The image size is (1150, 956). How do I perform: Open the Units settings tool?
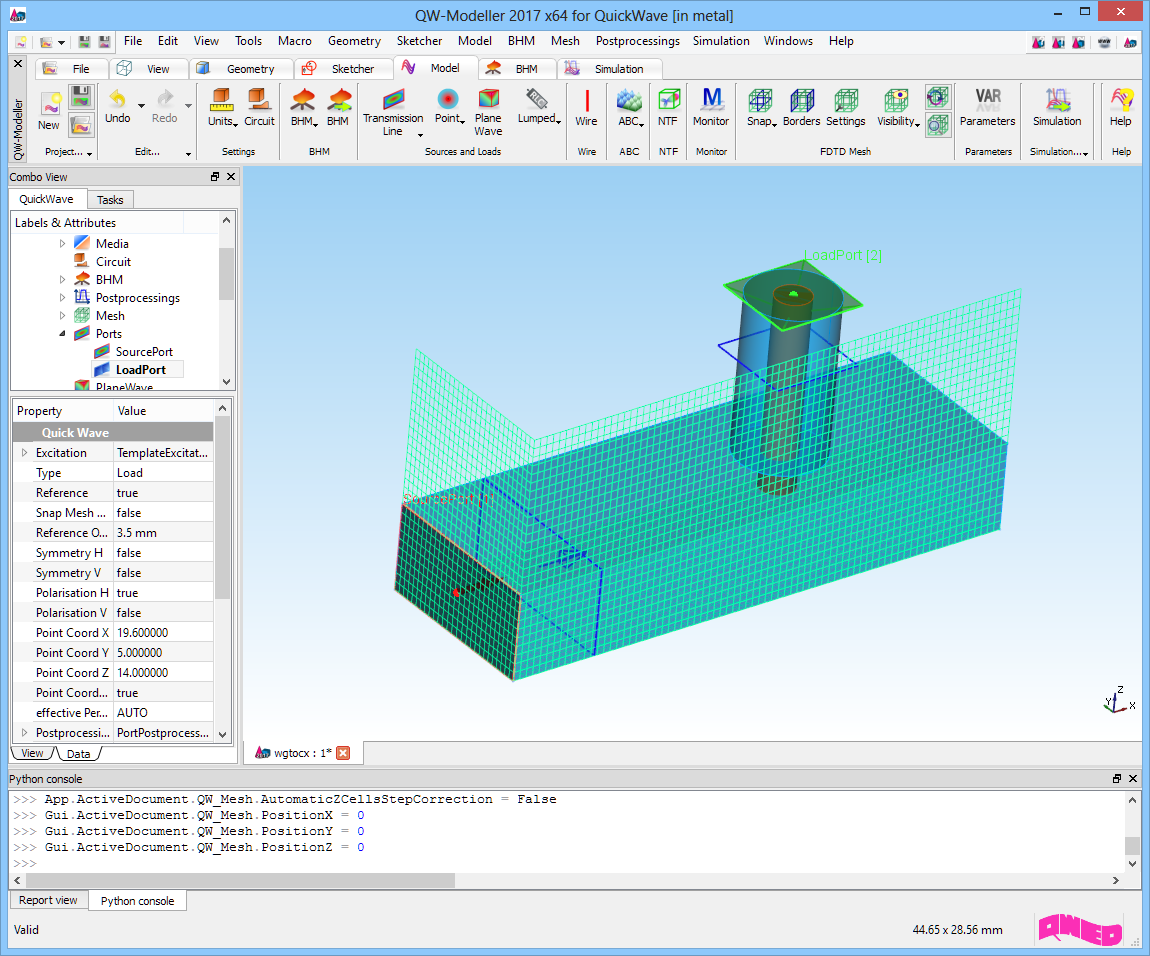(x=221, y=107)
